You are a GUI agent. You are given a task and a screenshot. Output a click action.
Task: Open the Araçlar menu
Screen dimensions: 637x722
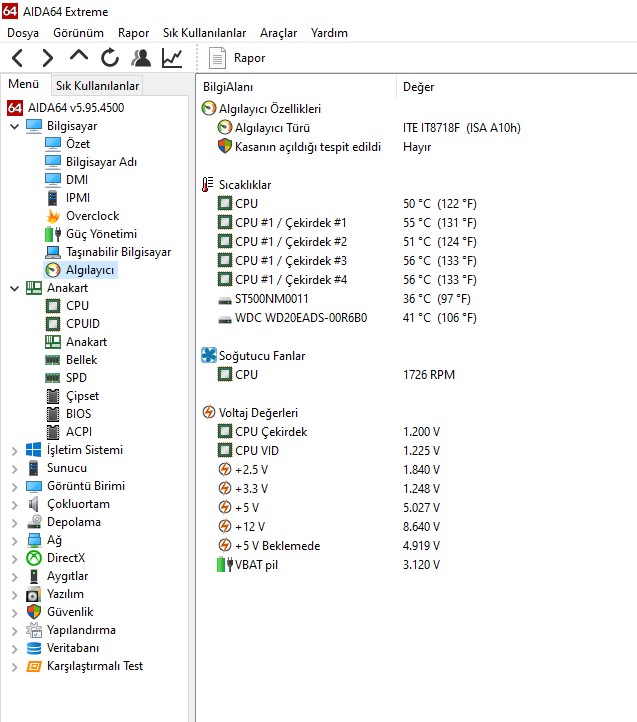pyautogui.click(x=278, y=33)
